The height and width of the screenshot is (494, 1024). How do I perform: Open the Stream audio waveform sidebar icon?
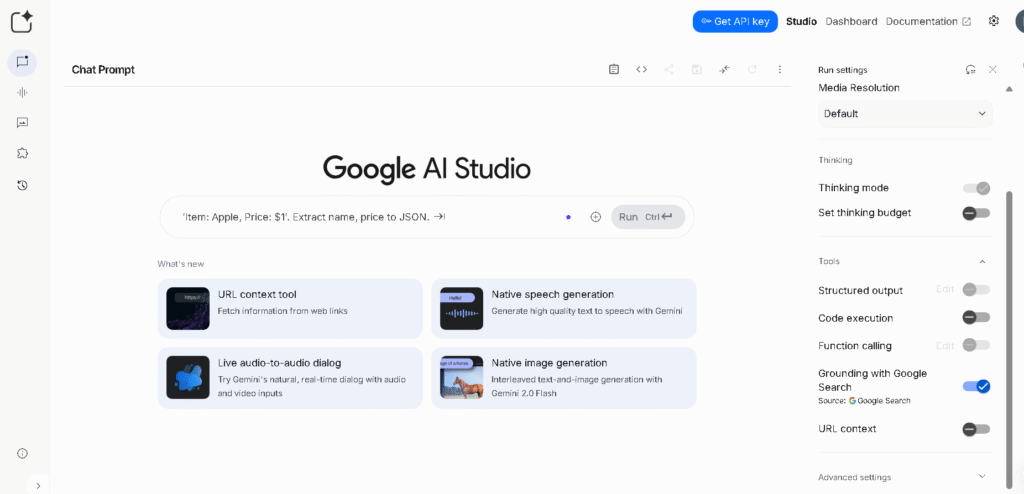coord(22,93)
